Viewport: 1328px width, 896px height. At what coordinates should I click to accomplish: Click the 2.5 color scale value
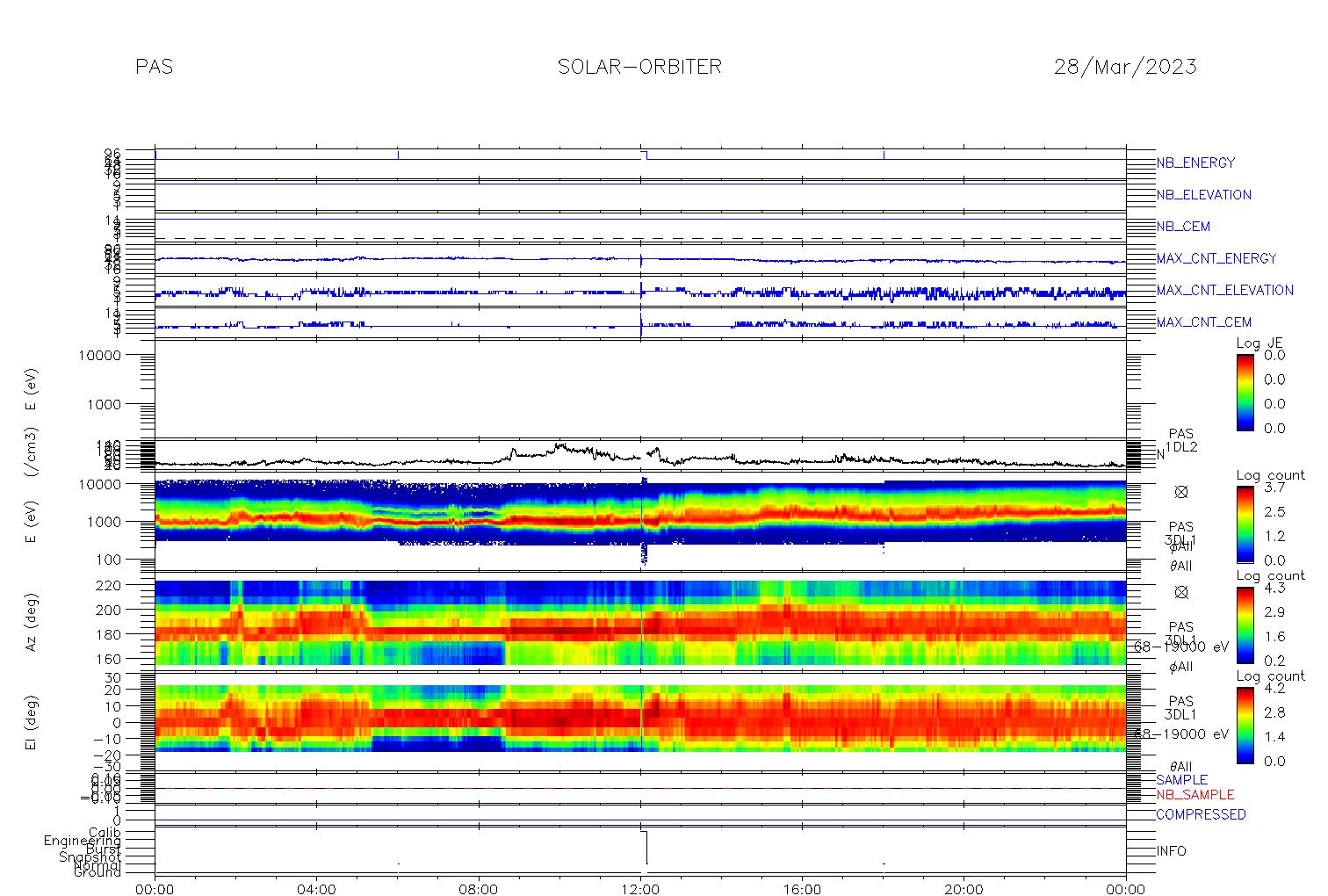(x=1274, y=511)
